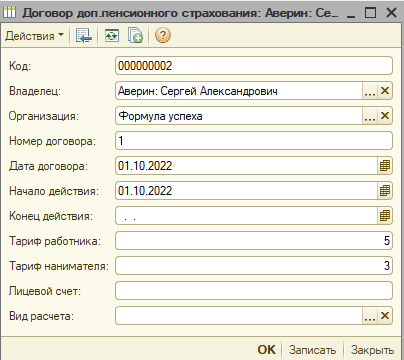Click inside the Вид расчета field

click(239, 316)
